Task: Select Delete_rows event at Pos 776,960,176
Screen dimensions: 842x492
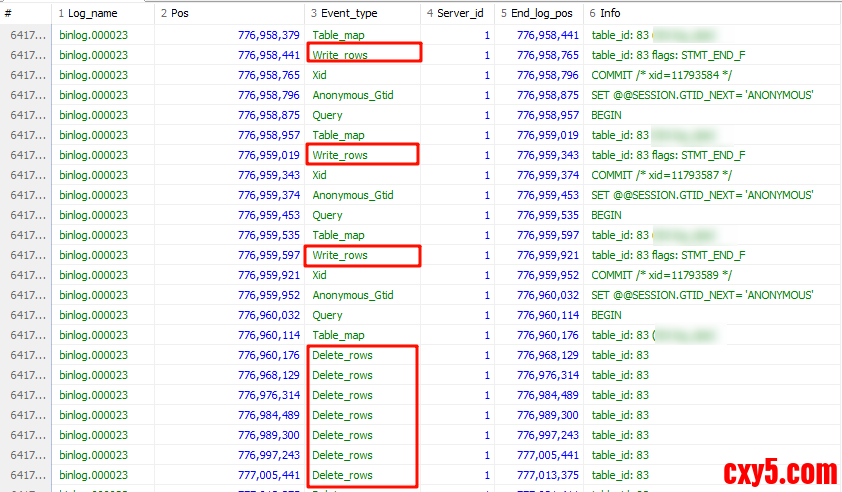Action: click(x=342, y=355)
